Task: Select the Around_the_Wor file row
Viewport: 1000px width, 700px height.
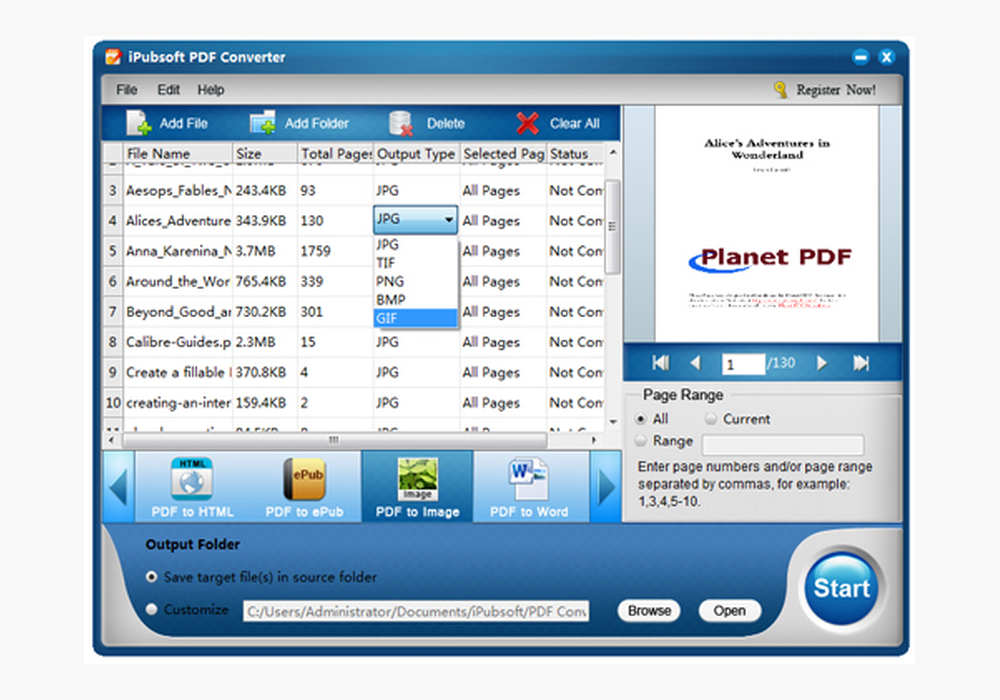Action: point(354,281)
